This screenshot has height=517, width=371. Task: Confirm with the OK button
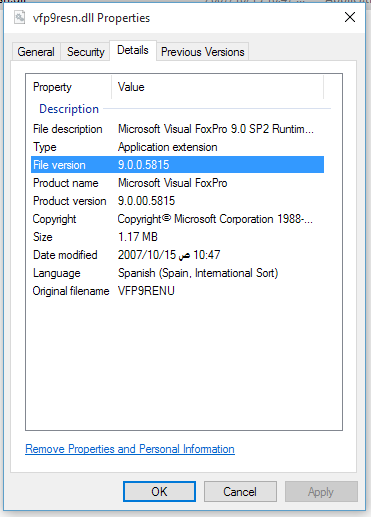click(159, 491)
